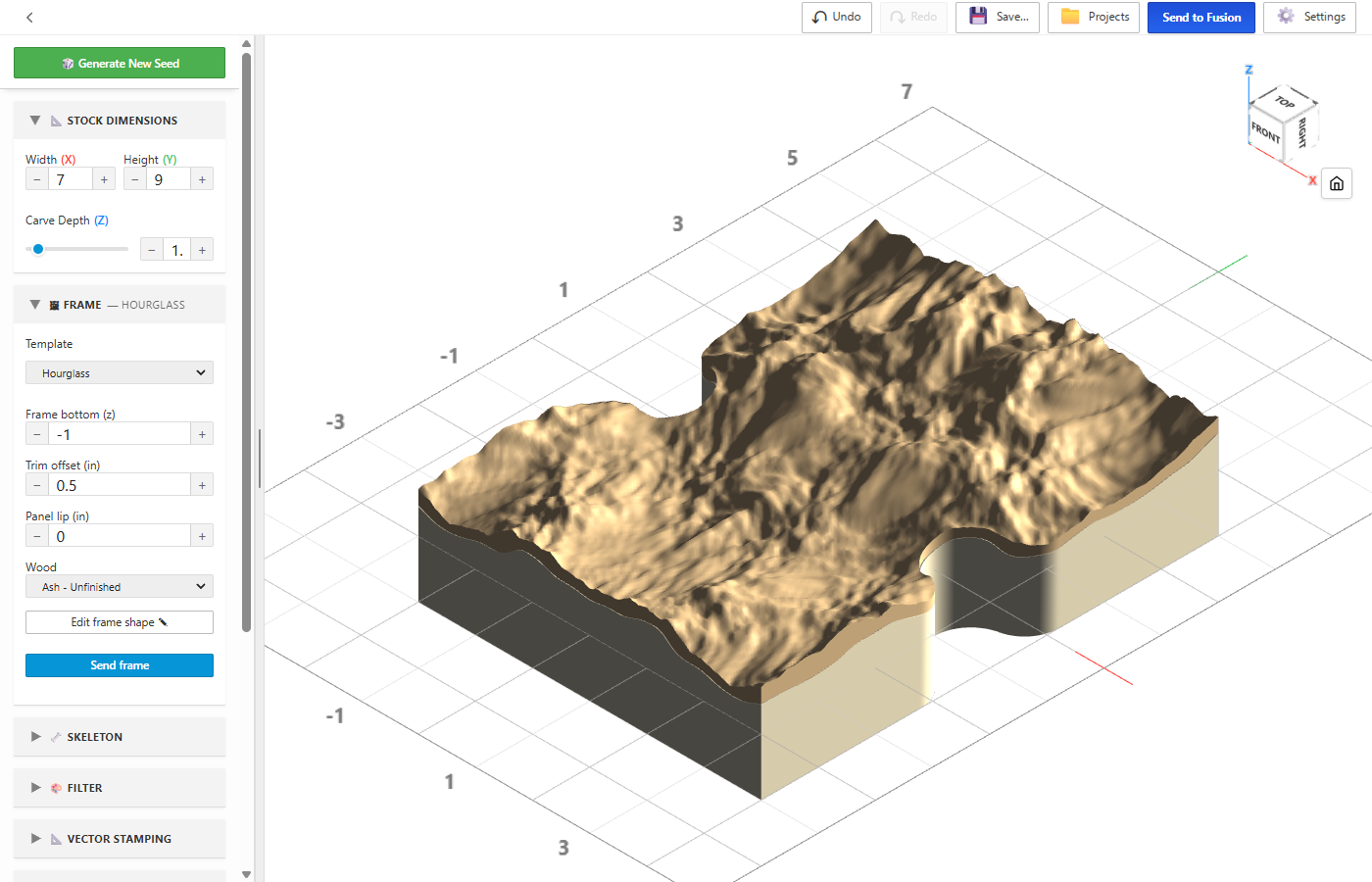Image resolution: width=1372 pixels, height=882 pixels.
Task: Click the FRONT face of view cube
Action: coord(1266,131)
